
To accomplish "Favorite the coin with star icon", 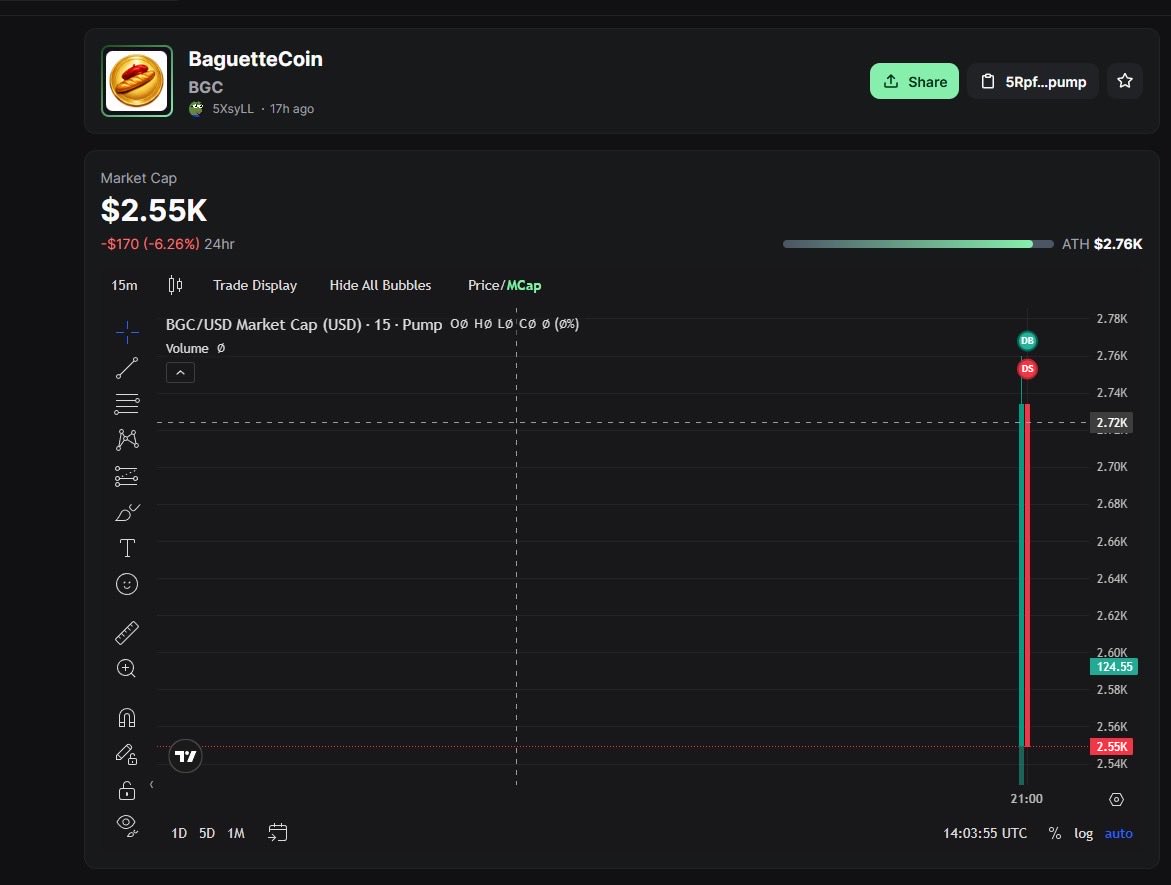I will point(1125,81).
